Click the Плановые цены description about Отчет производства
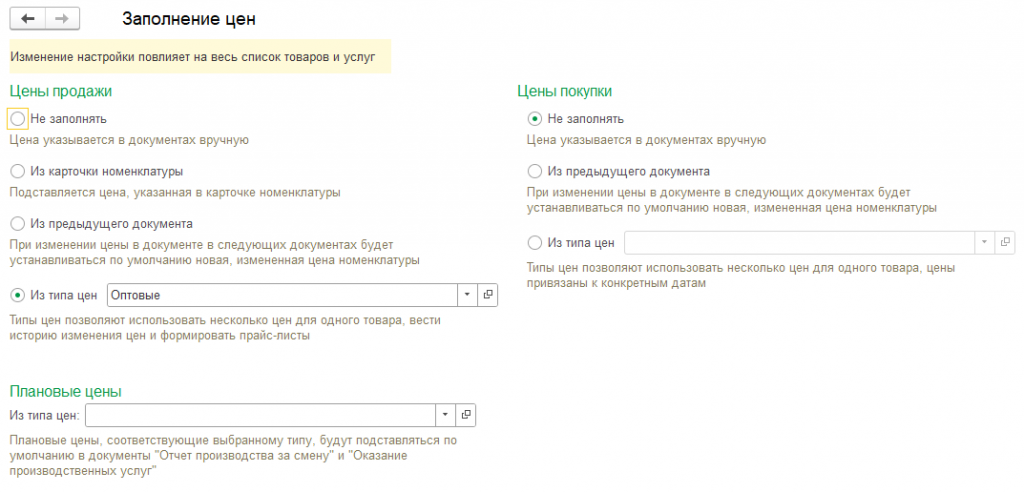The width and height of the screenshot is (1024, 492). pyautogui.click(x=233, y=455)
